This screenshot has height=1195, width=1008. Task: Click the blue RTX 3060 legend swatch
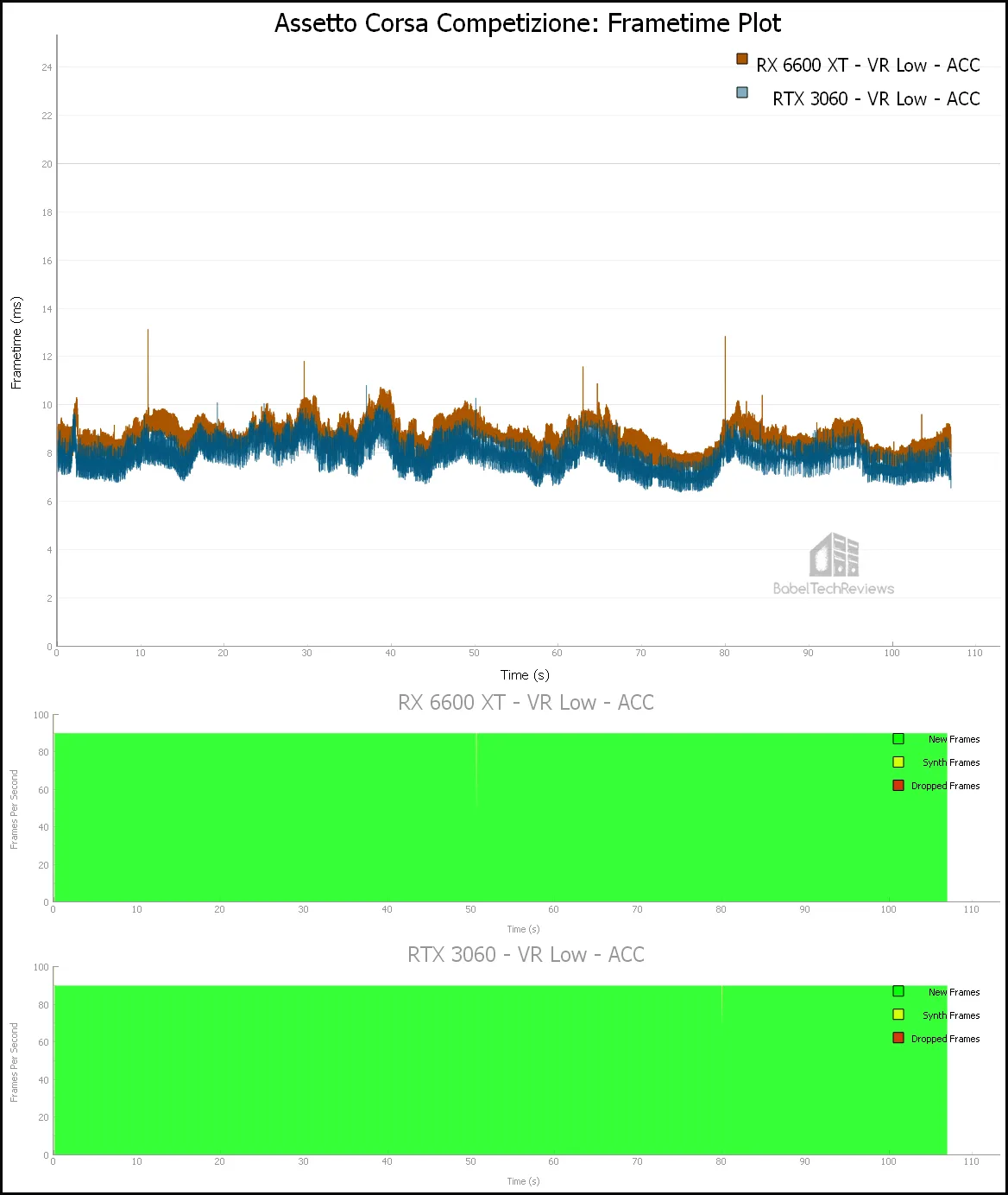tap(742, 92)
